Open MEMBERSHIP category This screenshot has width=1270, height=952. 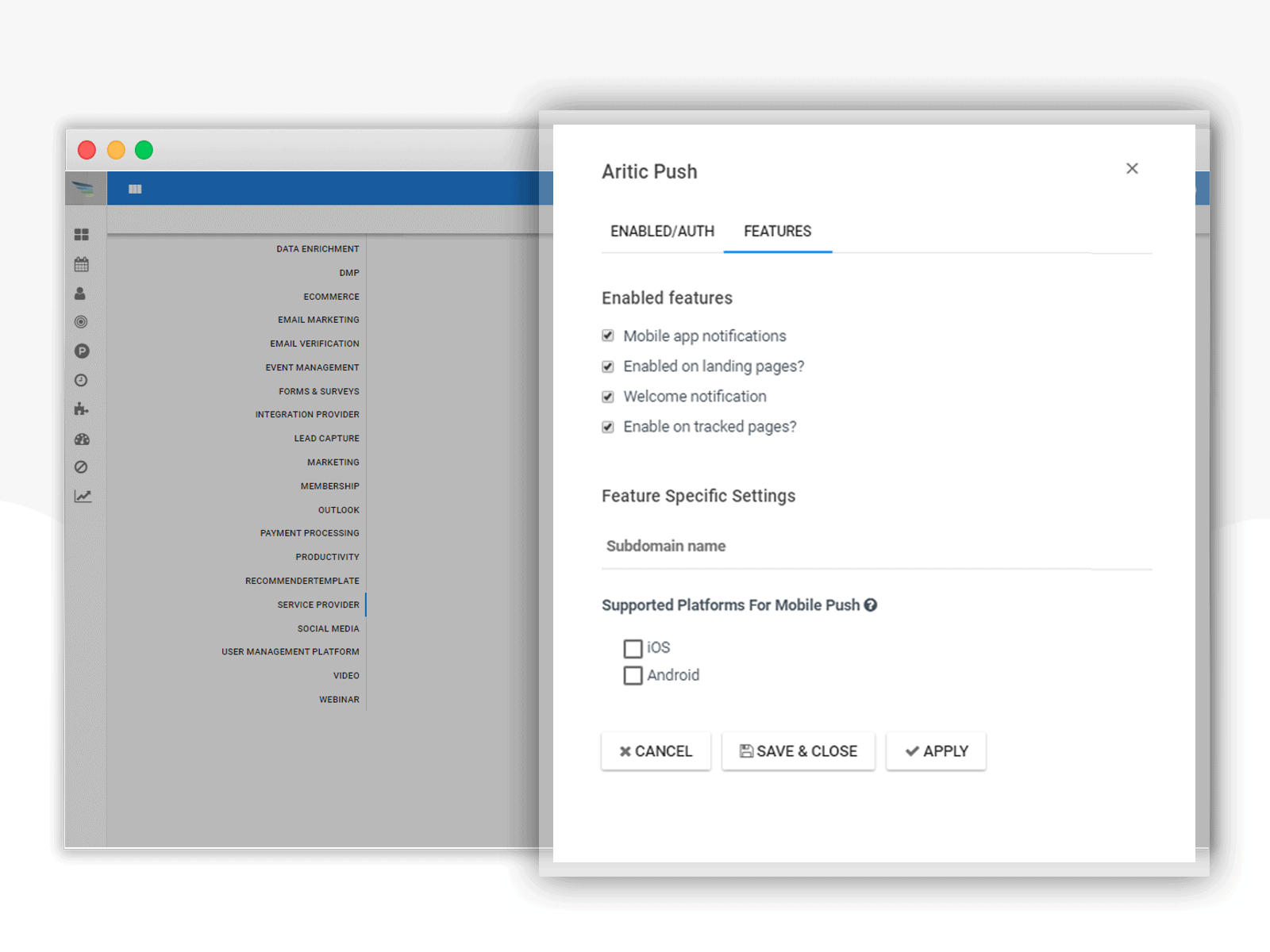329,486
